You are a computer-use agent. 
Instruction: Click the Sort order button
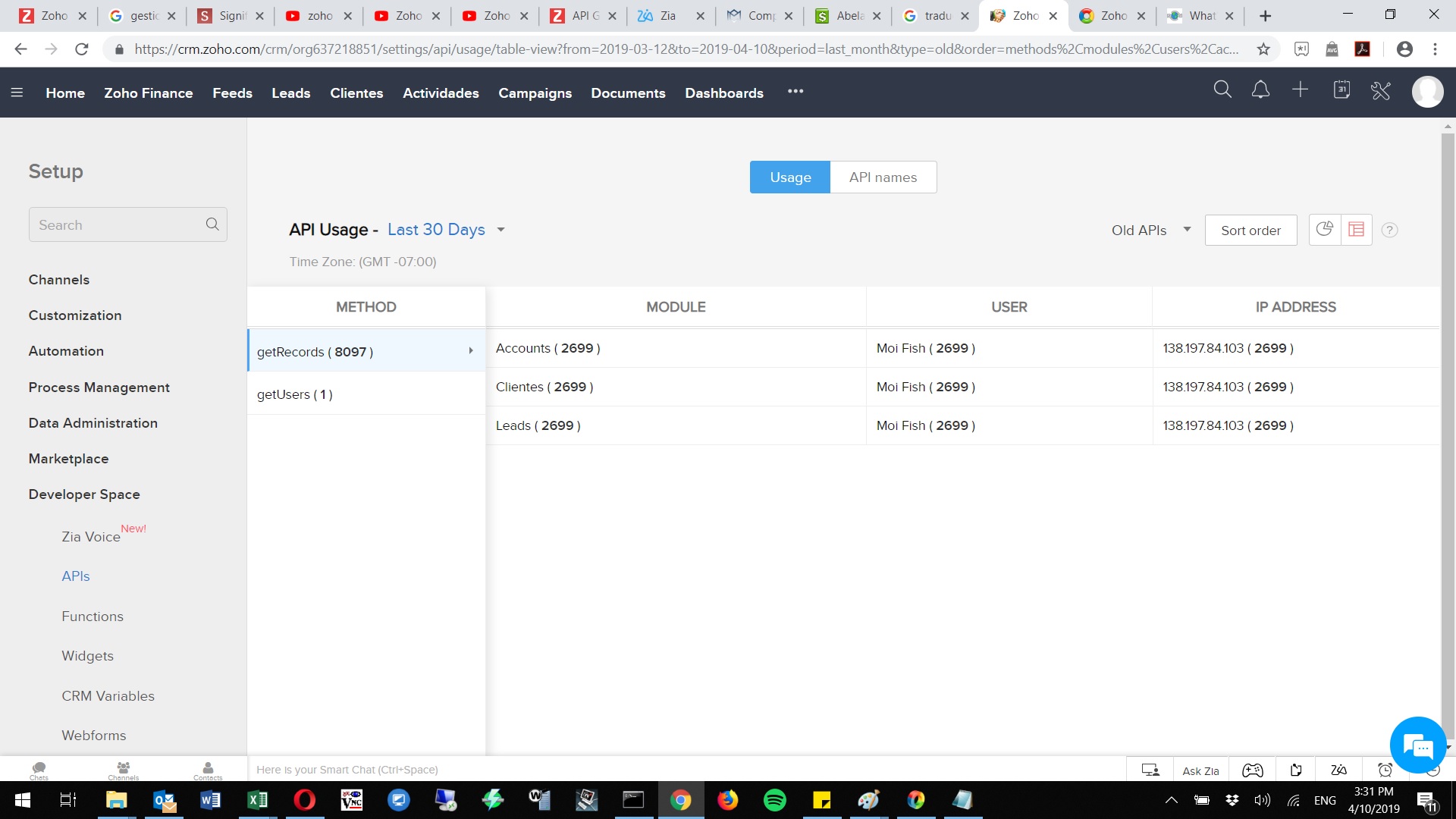pyautogui.click(x=1250, y=230)
